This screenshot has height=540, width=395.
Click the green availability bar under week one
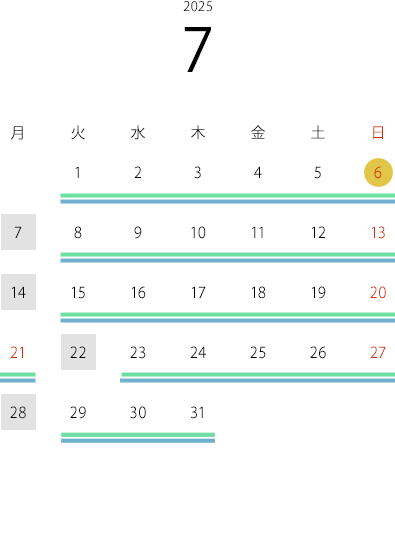228,196
